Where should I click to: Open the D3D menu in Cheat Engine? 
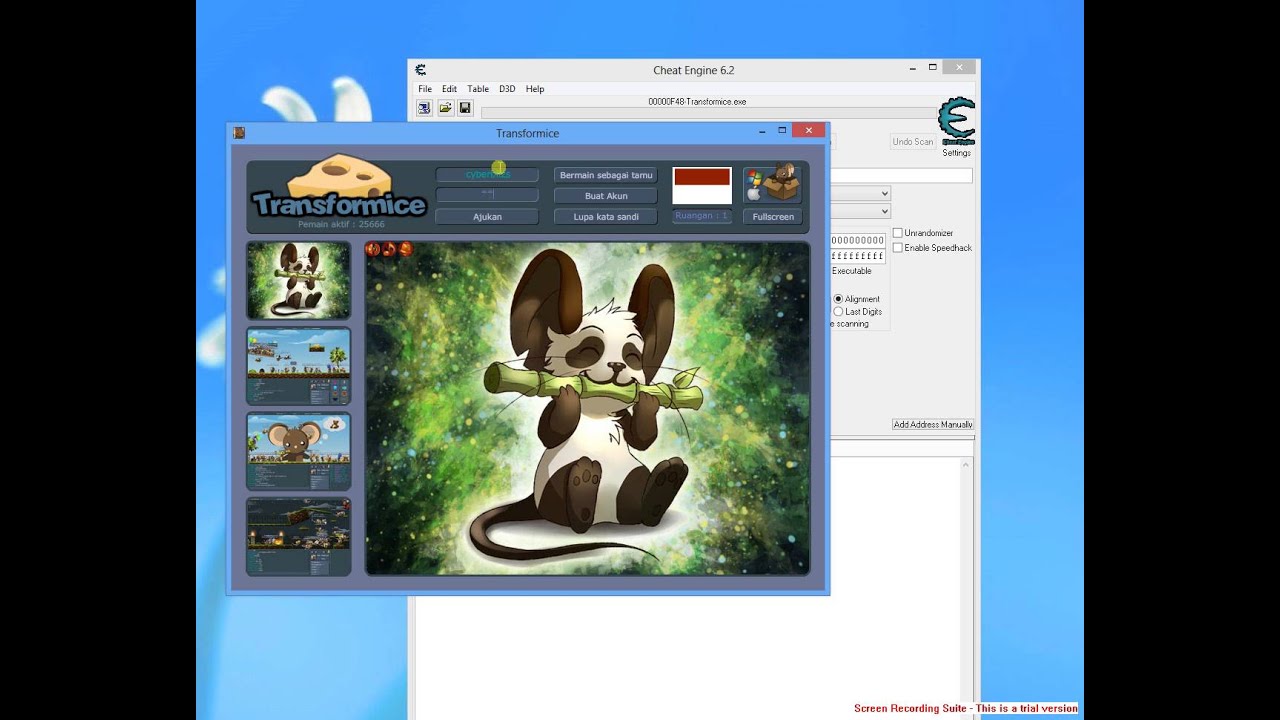(507, 89)
